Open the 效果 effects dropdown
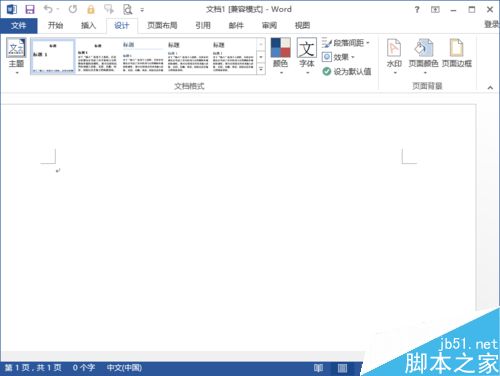Viewport: 500px width, 376px height. (338, 57)
